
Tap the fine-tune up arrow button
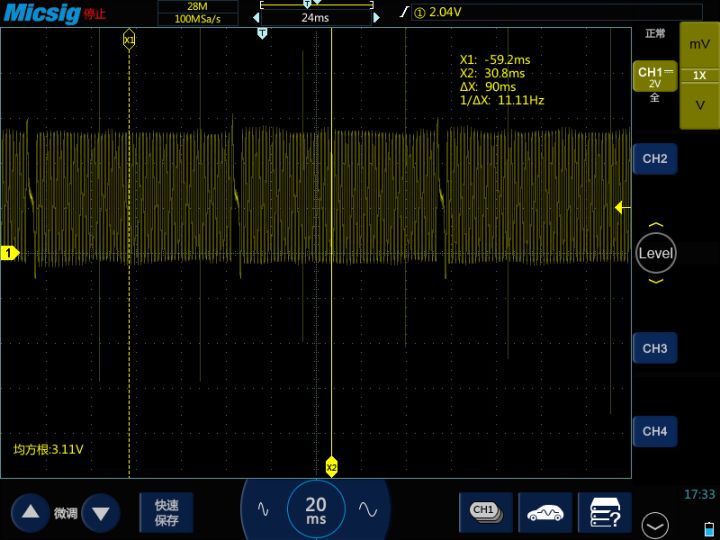point(30,513)
